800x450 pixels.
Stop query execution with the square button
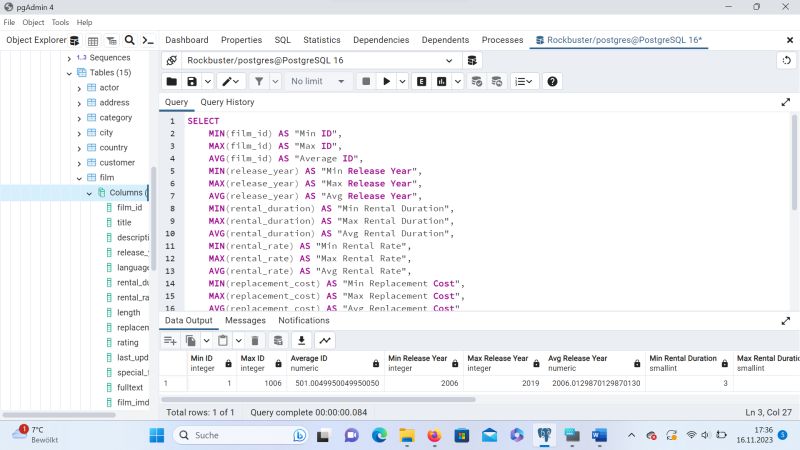[366, 81]
